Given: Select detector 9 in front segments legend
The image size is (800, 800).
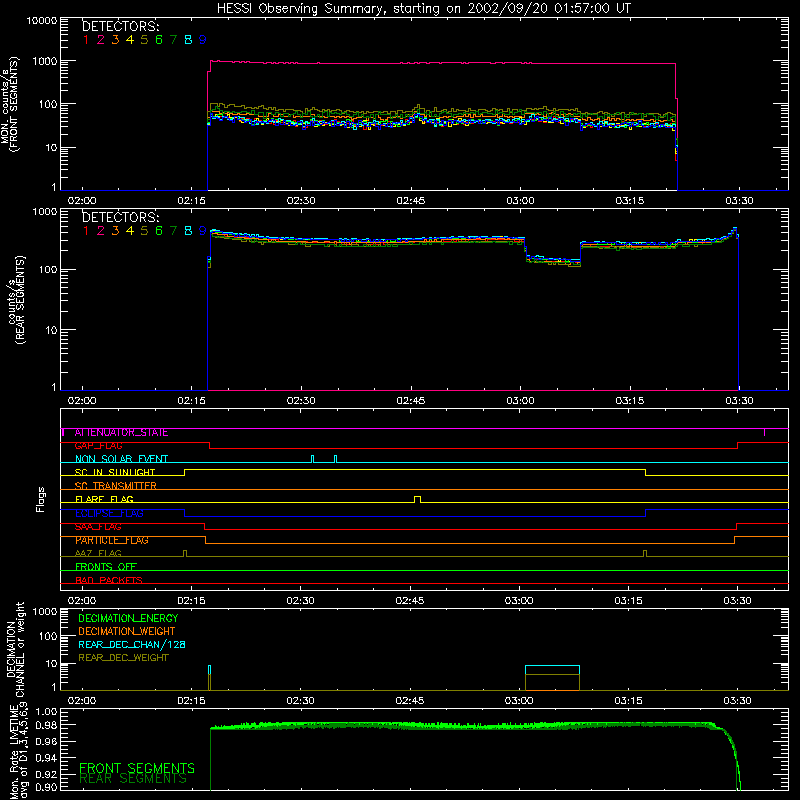Looking at the screenshot, I should (203, 40).
